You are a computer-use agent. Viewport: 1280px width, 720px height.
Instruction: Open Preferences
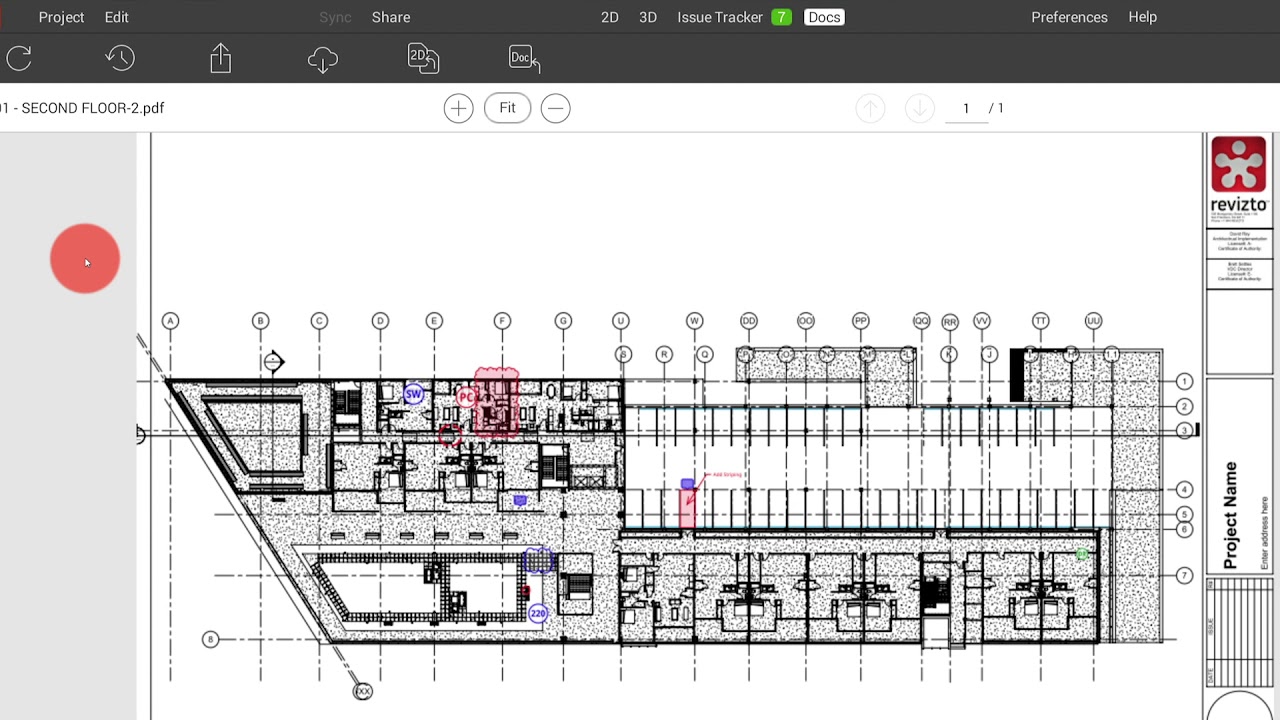pyautogui.click(x=1069, y=17)
